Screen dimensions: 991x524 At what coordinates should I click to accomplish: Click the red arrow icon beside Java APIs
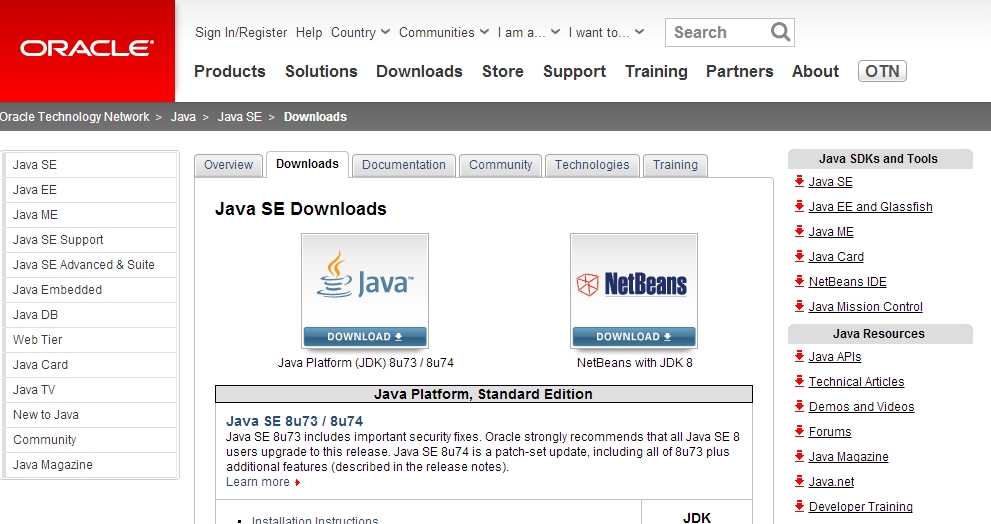799,356
